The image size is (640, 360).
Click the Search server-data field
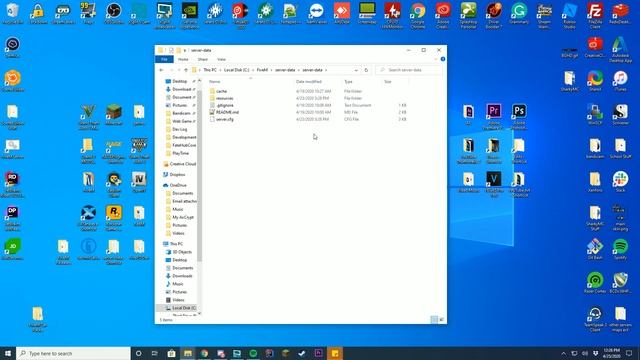point(409,70)
